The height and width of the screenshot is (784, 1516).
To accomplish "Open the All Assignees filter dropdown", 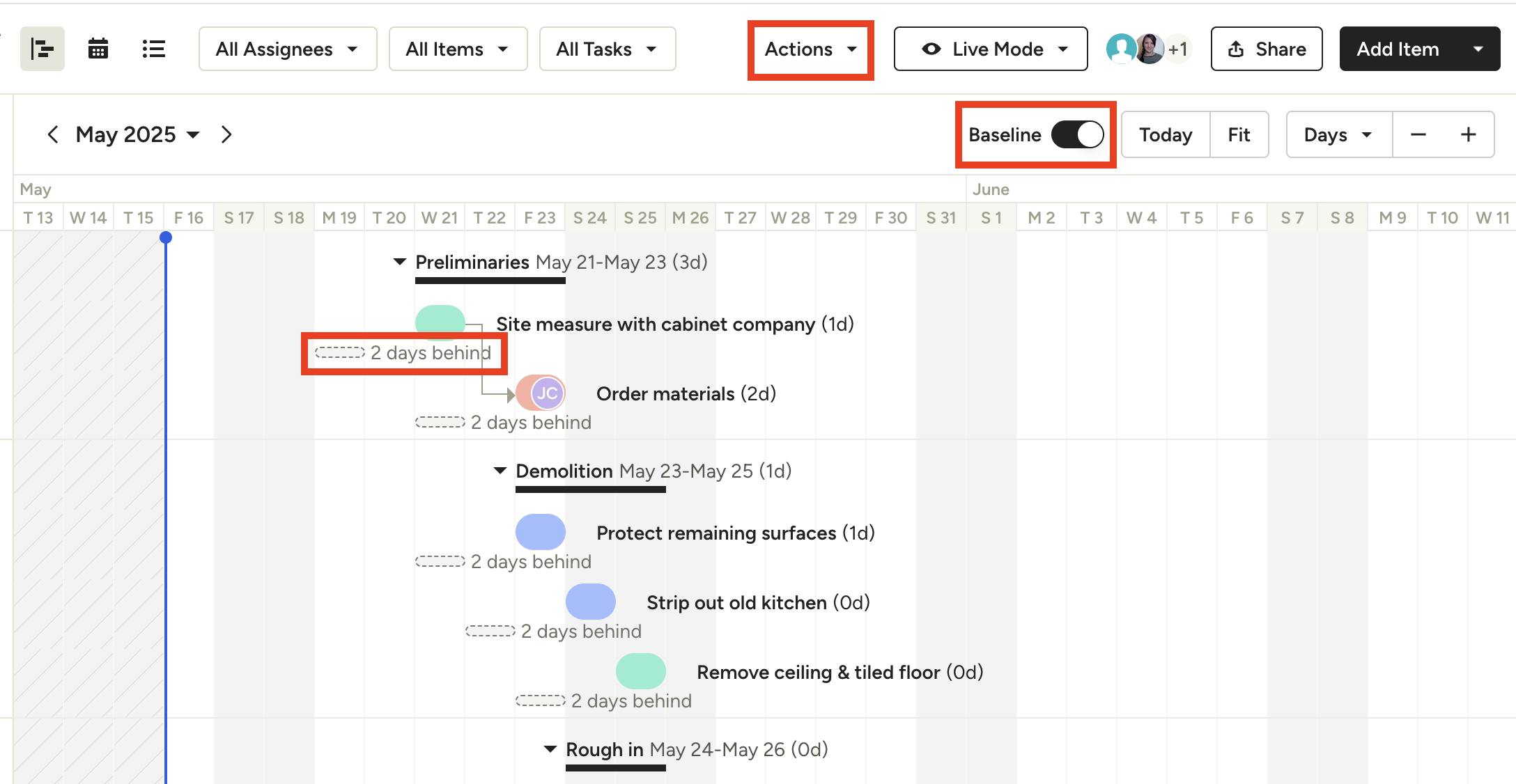I will [x=287, y=49].
